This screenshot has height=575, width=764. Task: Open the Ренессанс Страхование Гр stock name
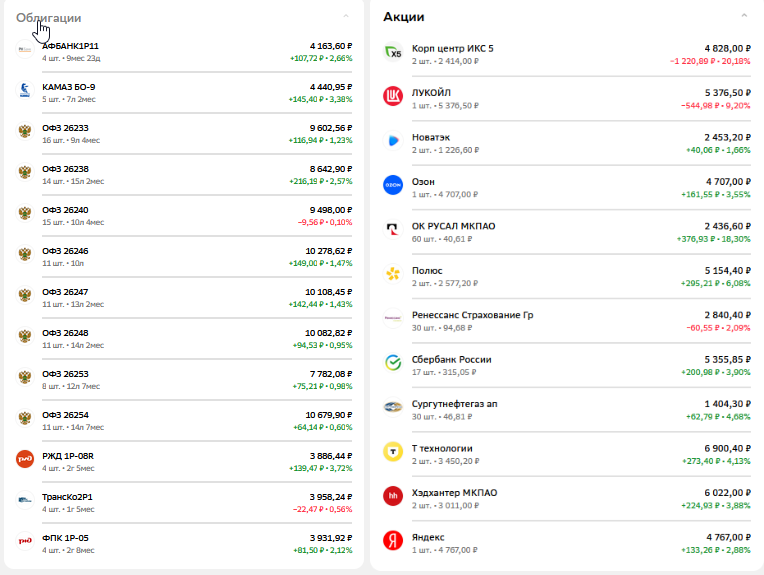click(473, 315)
